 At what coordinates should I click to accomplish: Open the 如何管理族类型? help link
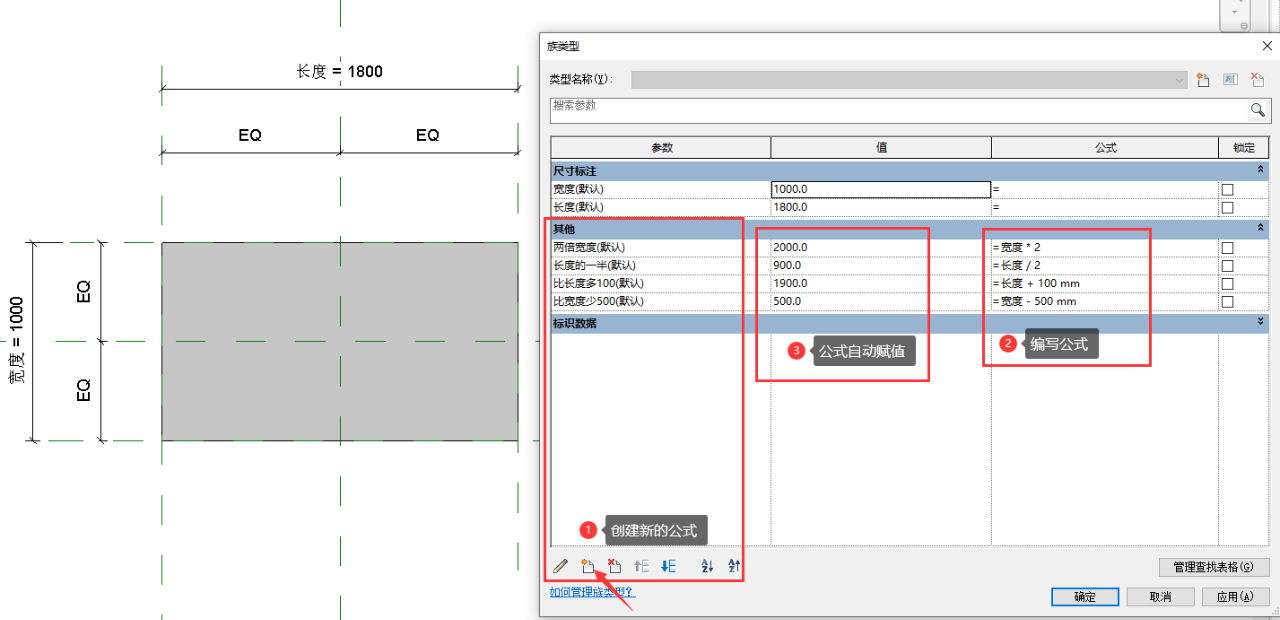[592, 592]
